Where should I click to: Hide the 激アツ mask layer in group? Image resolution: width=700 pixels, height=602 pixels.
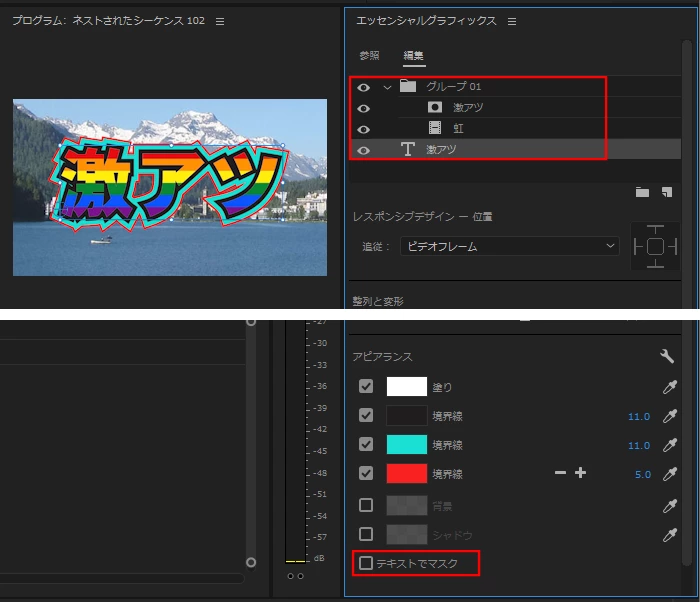363,109
